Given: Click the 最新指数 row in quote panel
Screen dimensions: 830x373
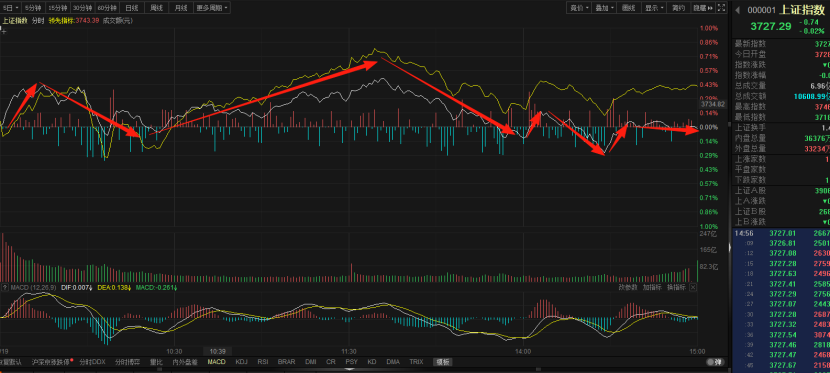Looking at the screenshot, I should click(x=781, y=44).
